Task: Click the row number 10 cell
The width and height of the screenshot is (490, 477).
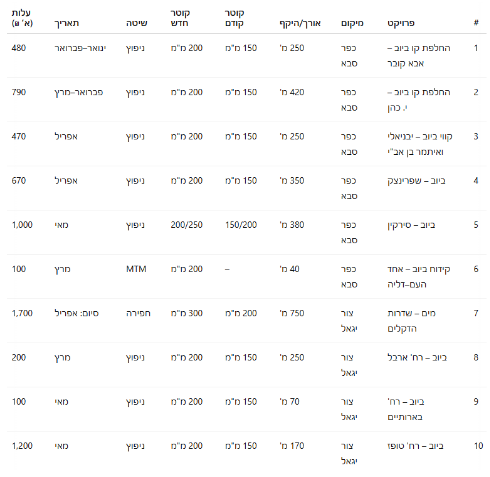Action: 478,446
